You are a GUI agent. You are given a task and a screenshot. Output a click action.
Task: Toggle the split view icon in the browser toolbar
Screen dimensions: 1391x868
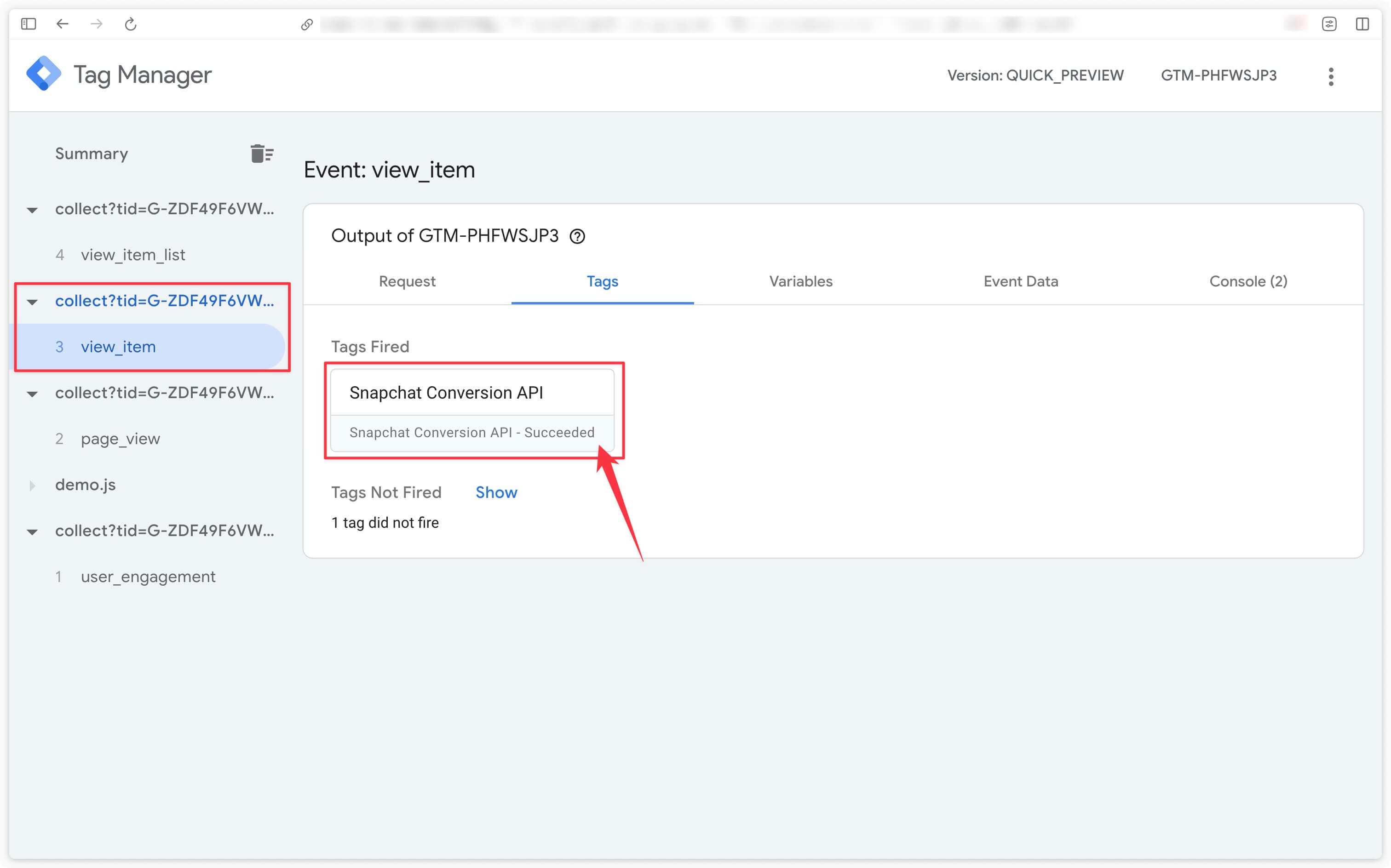pos(1362,24)
